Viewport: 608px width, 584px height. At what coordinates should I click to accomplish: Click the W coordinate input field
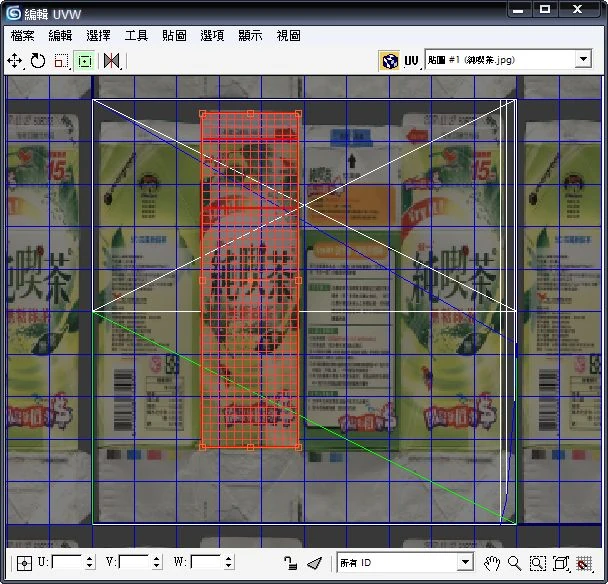[206, 562]
